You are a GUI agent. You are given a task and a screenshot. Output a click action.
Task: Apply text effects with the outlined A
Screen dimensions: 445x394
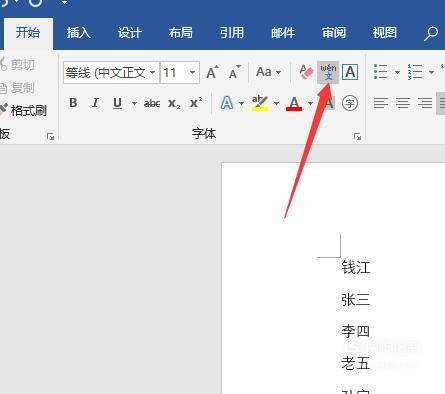(227, 103)
